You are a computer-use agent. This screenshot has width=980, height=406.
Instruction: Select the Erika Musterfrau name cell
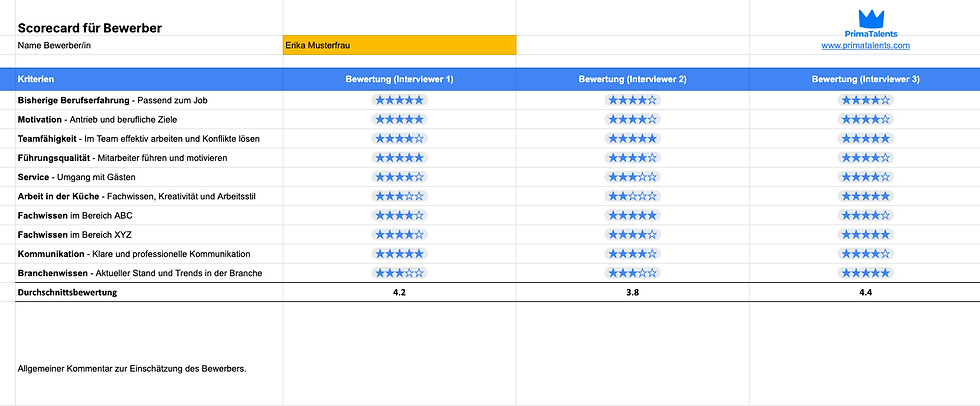coord(399,46)
